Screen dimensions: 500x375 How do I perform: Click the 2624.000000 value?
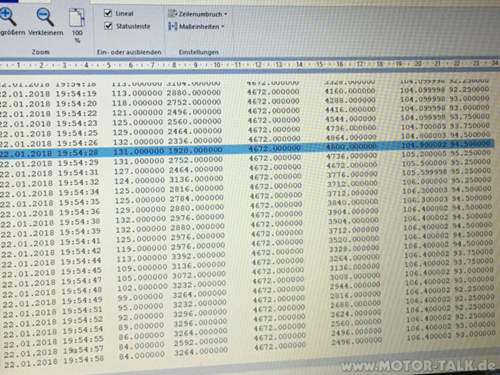click(x=356, y=314)
